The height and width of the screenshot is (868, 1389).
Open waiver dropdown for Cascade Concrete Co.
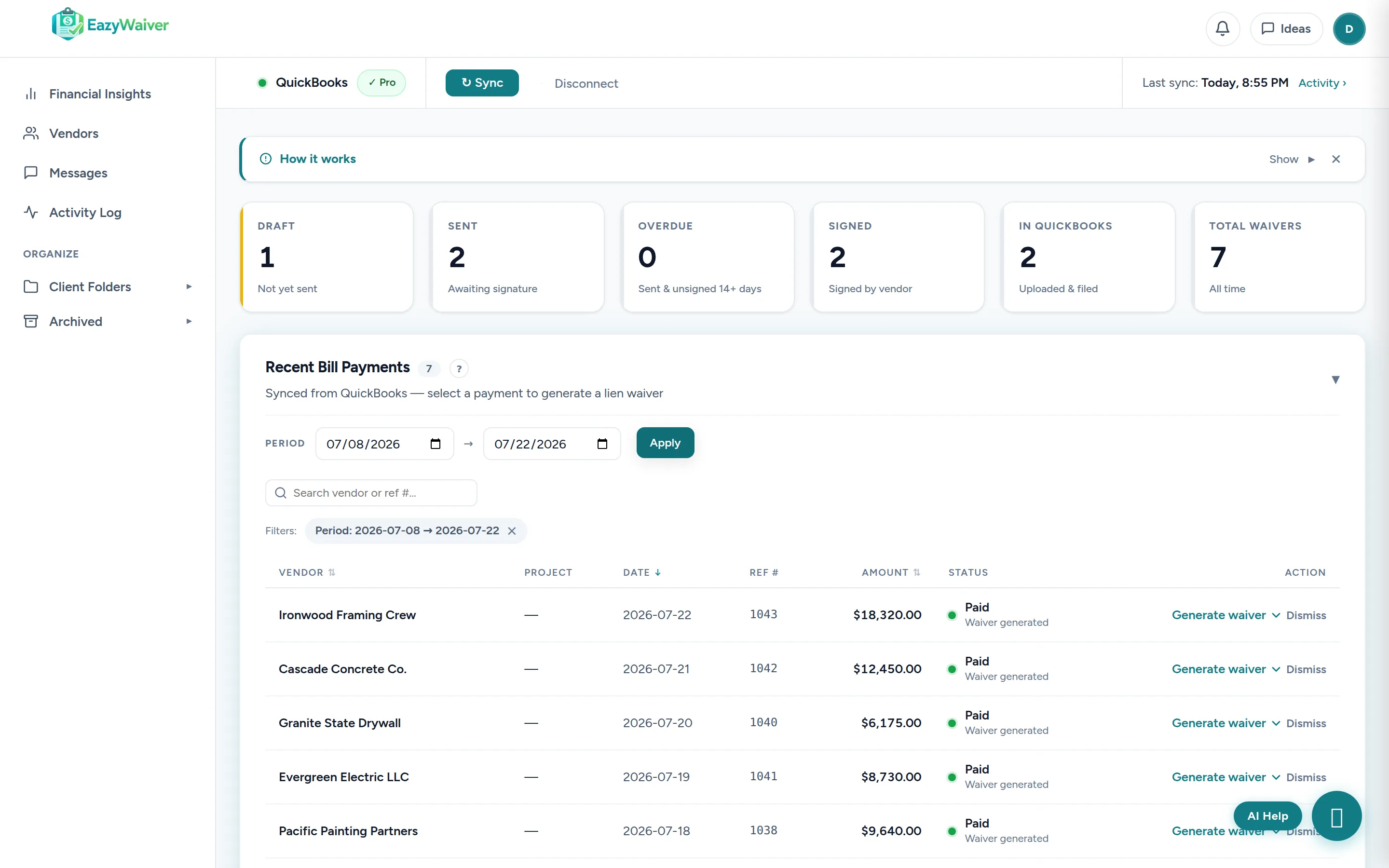(x=1276, y=669)
